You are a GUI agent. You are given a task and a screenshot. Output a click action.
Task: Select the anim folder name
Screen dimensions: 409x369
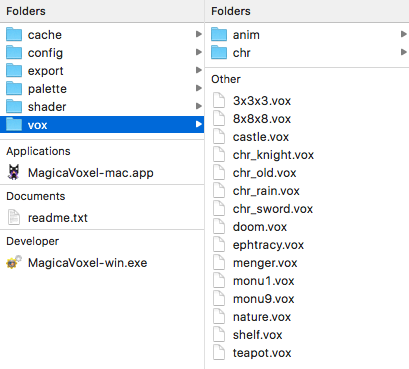[246, 35]
